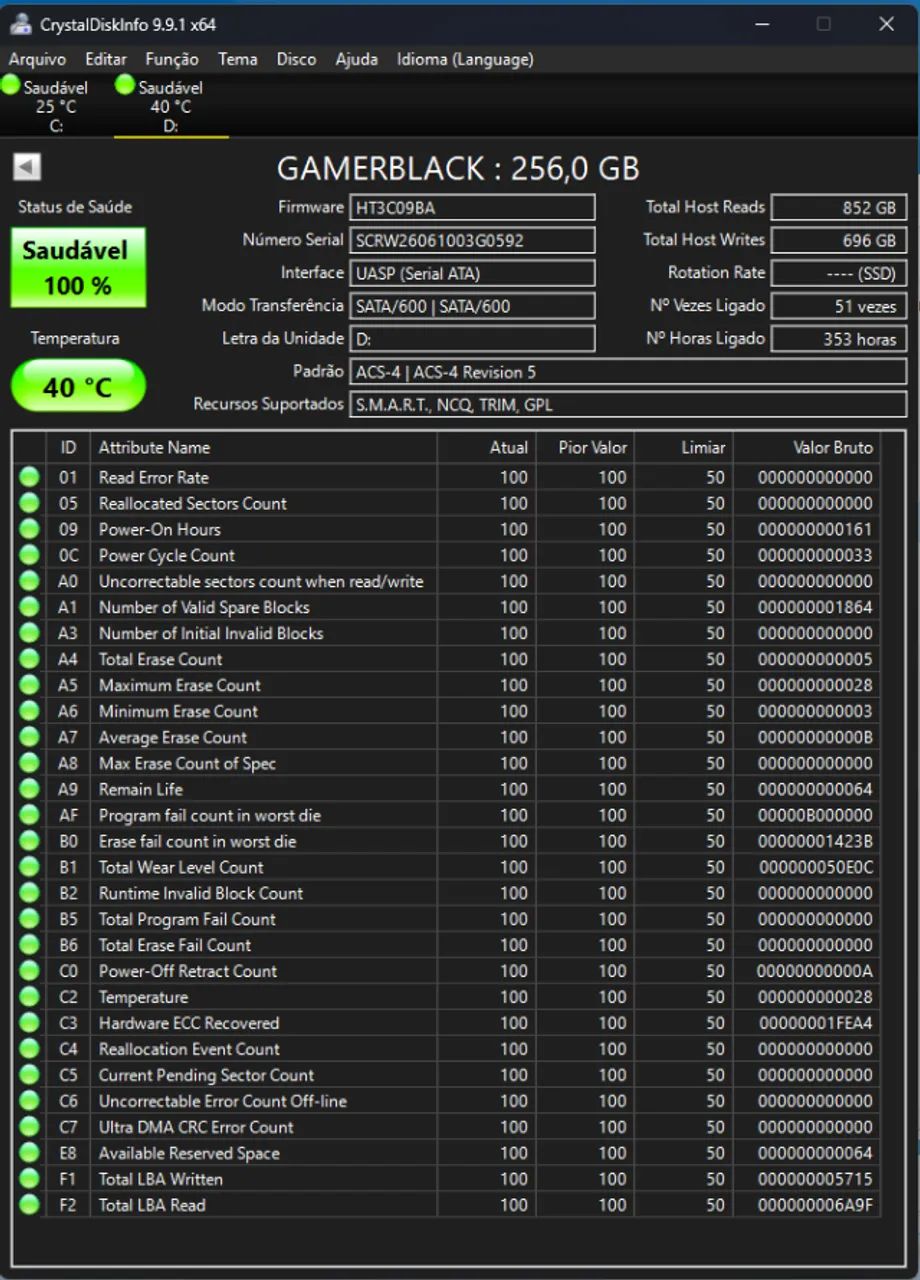Click the Atual column header
This screenshot has height=1280, width=920.
click(x=486, y=447)
